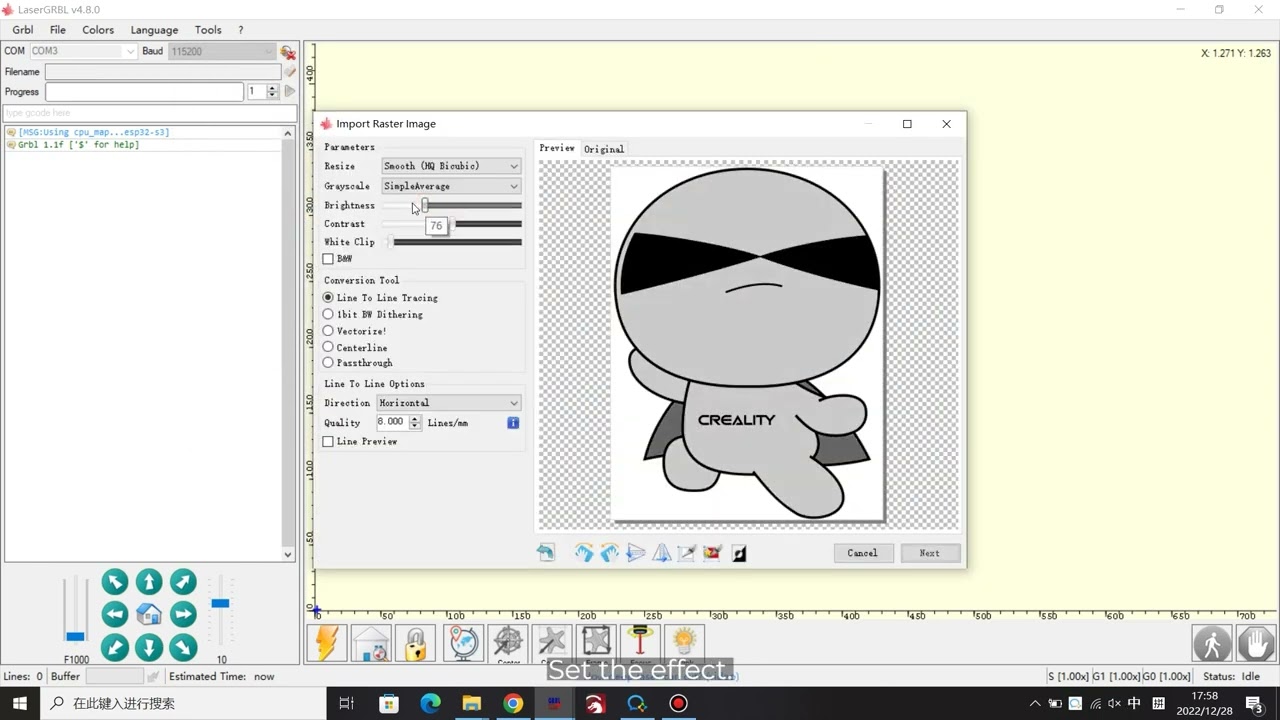Viewport: 1280px width, 720px height.
Task: Click the globe set-zero button
Action: coord(463,643)
